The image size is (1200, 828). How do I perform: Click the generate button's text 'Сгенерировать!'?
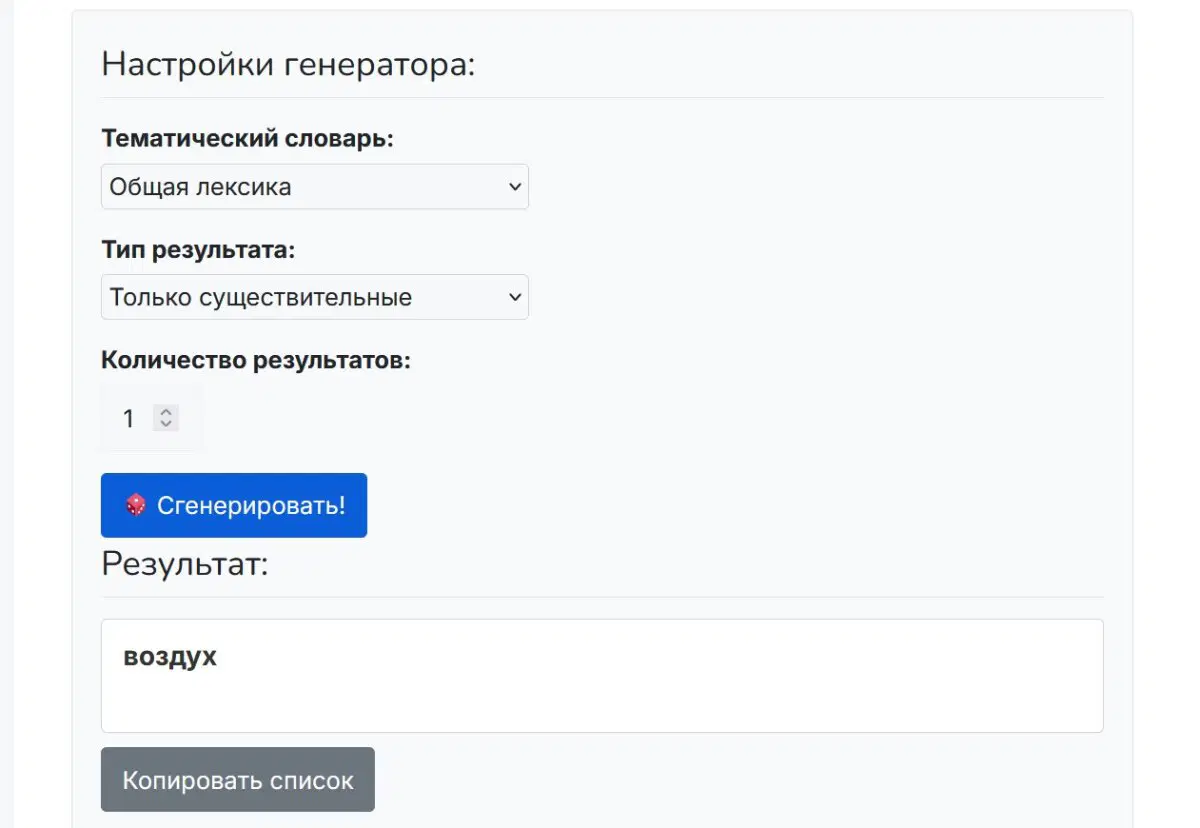click(250, 505)
